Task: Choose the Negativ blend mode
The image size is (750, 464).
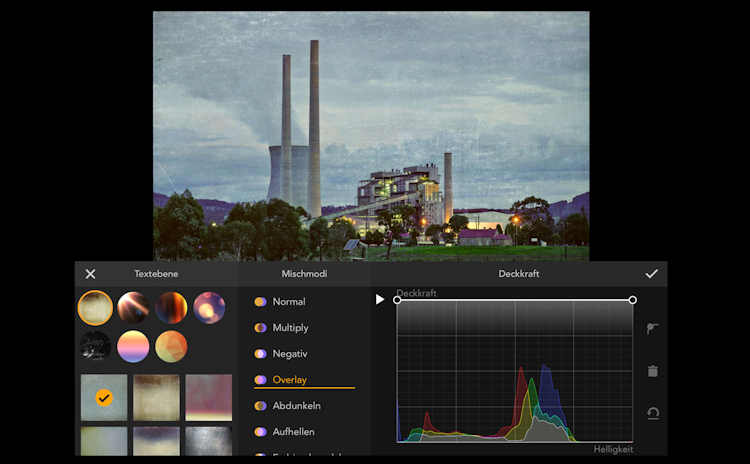Action: point(289,353)
